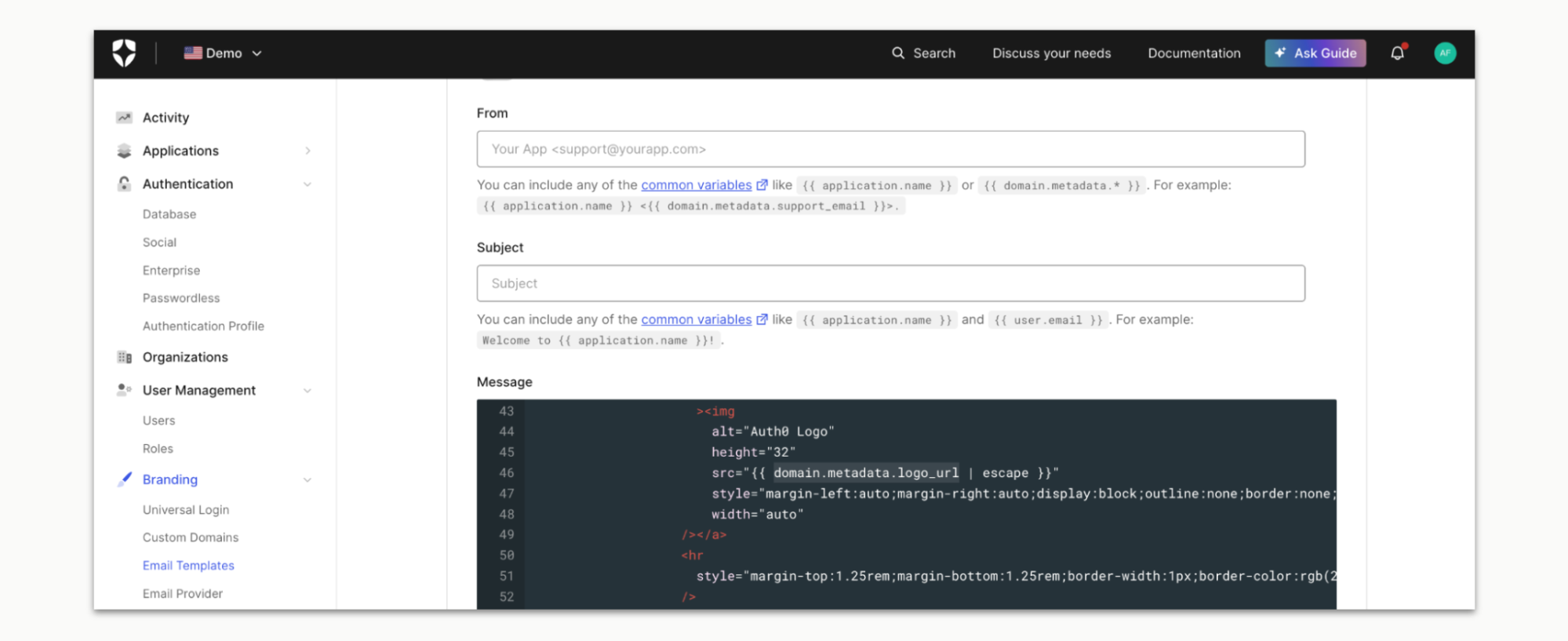The width and height of the screenshot is (1568, 641).
Task: Collapse the User Management chevron
Action: 307,391
